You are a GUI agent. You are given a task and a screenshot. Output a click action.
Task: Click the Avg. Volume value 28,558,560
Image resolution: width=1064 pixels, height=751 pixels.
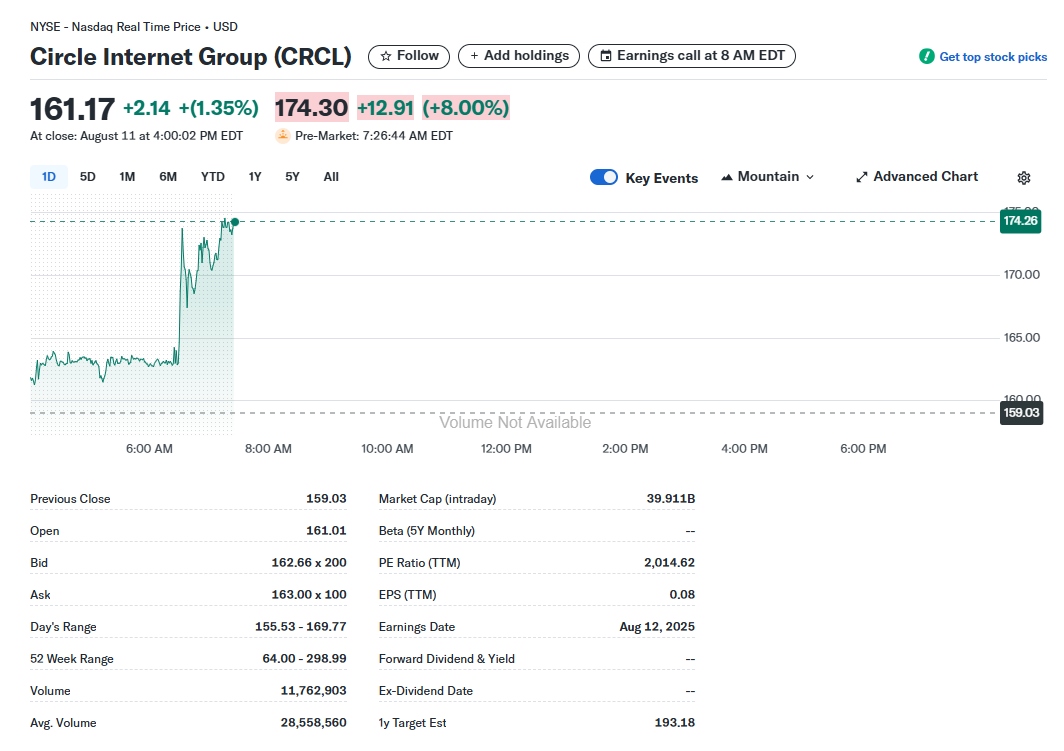[314, 723]
